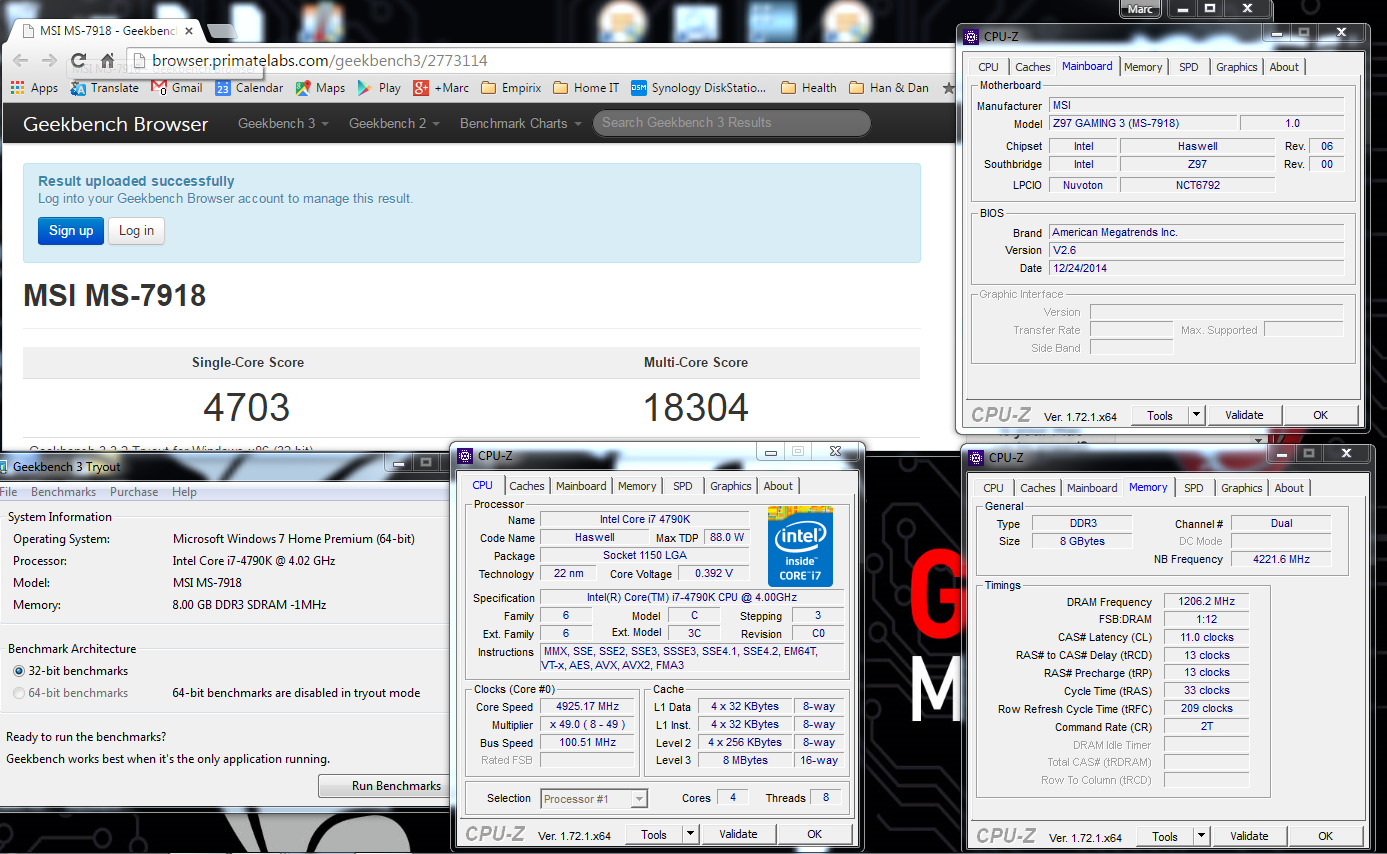Switch to SPD tab in the CPU window

point(682,486)
